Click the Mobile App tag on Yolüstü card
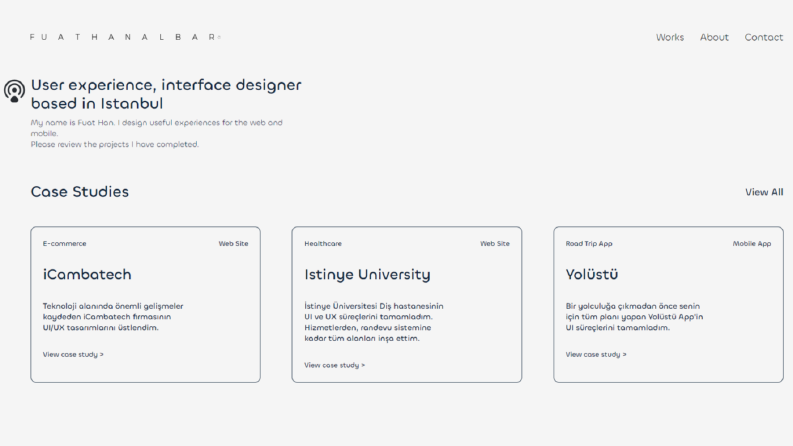793x446 pixels. [752, 243]
